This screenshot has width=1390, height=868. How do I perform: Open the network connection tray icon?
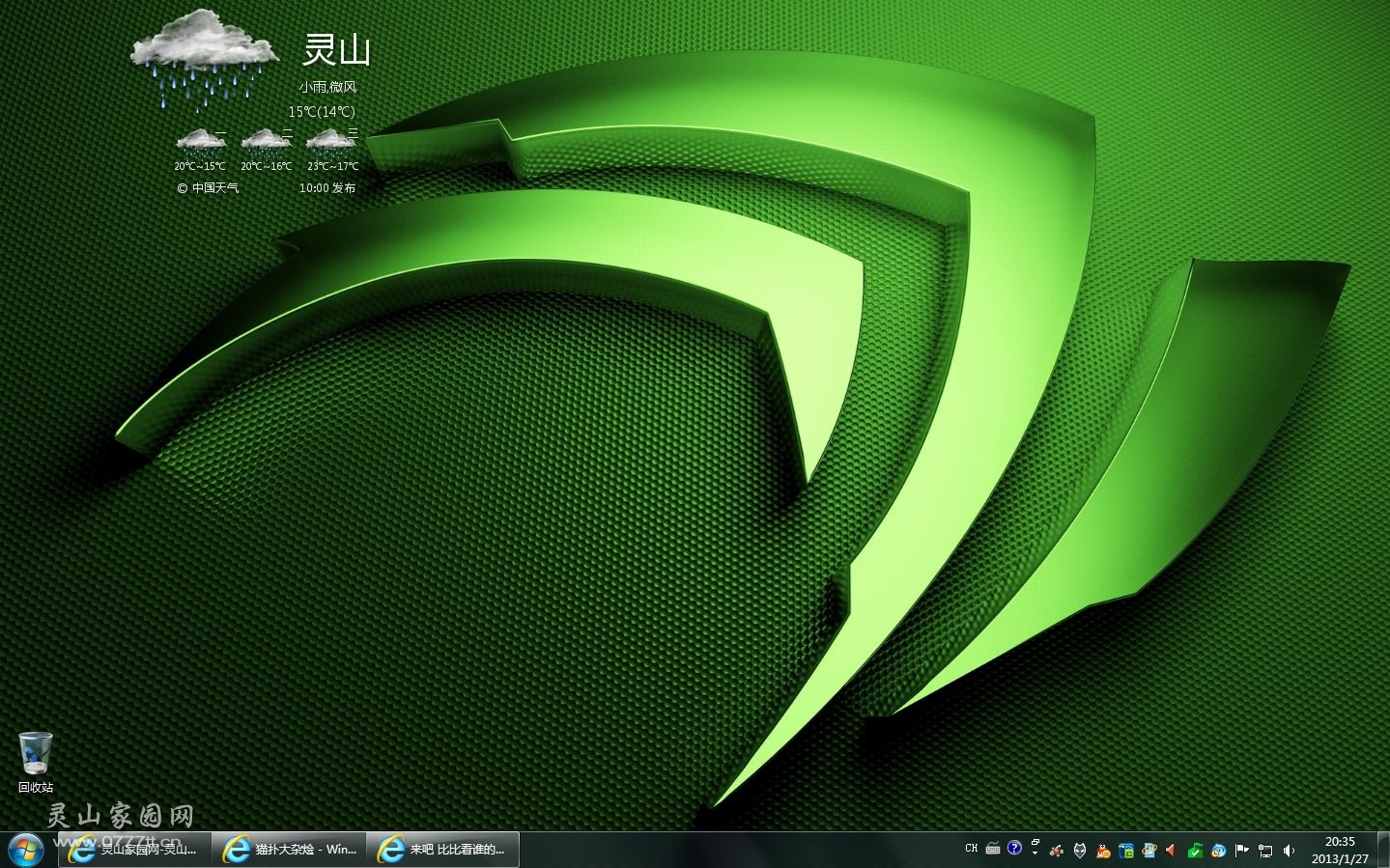coord(1264,851)
